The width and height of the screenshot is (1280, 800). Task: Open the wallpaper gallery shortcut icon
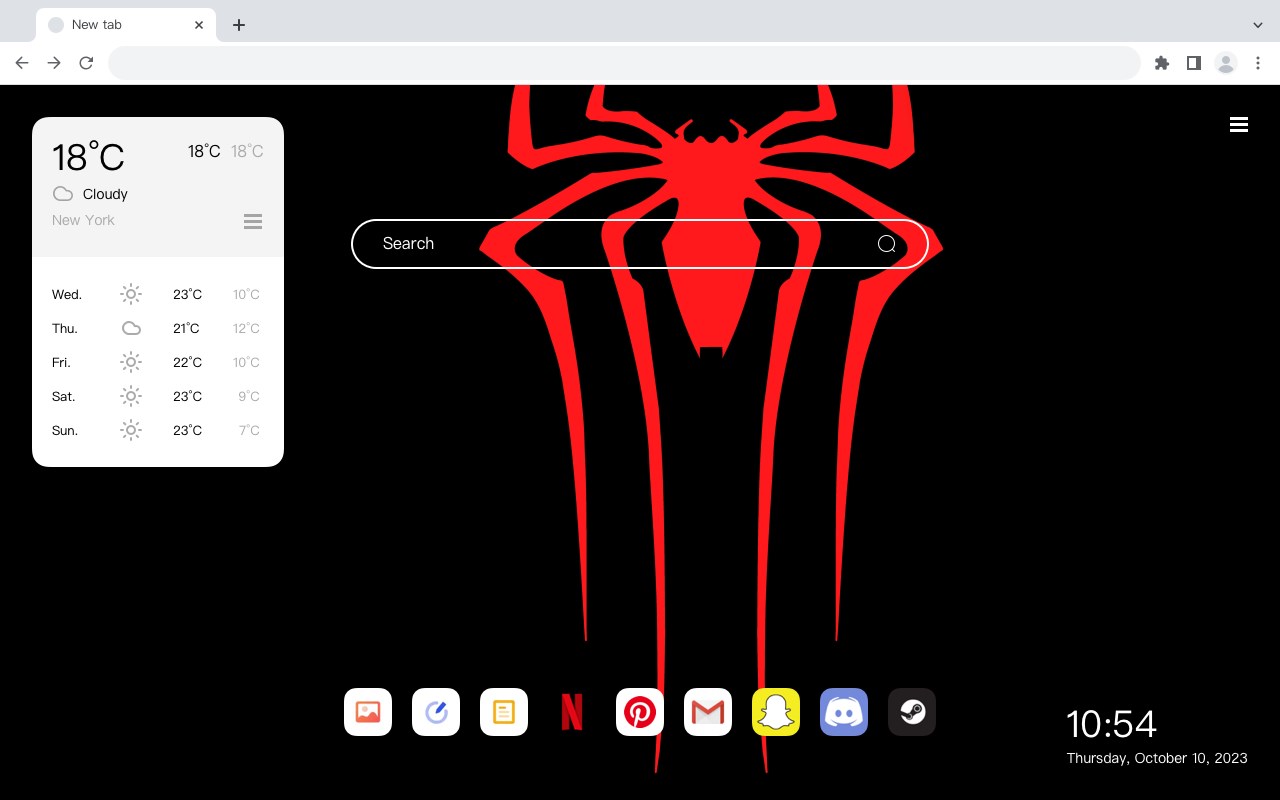pyautogui.click(x=368, y=712)
